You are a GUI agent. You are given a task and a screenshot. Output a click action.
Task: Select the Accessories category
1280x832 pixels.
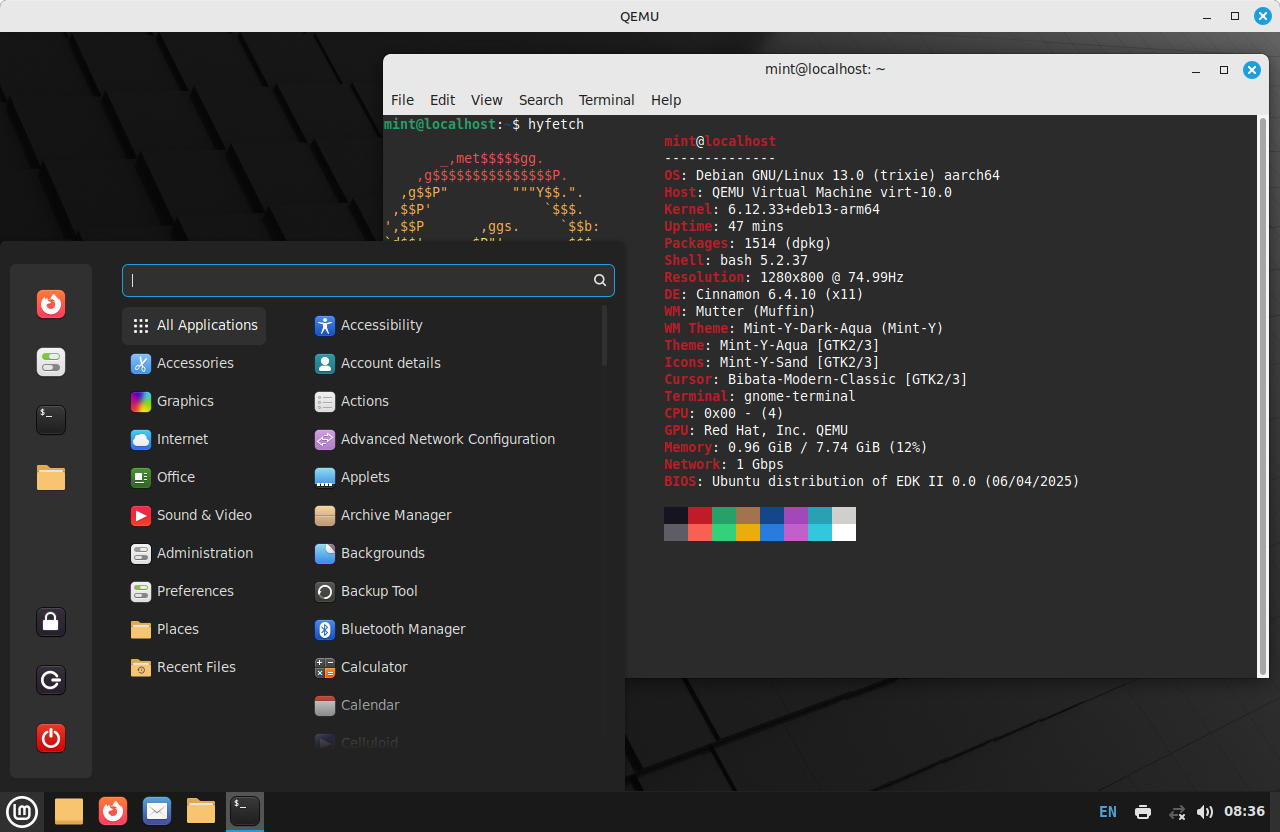point(194,363)
